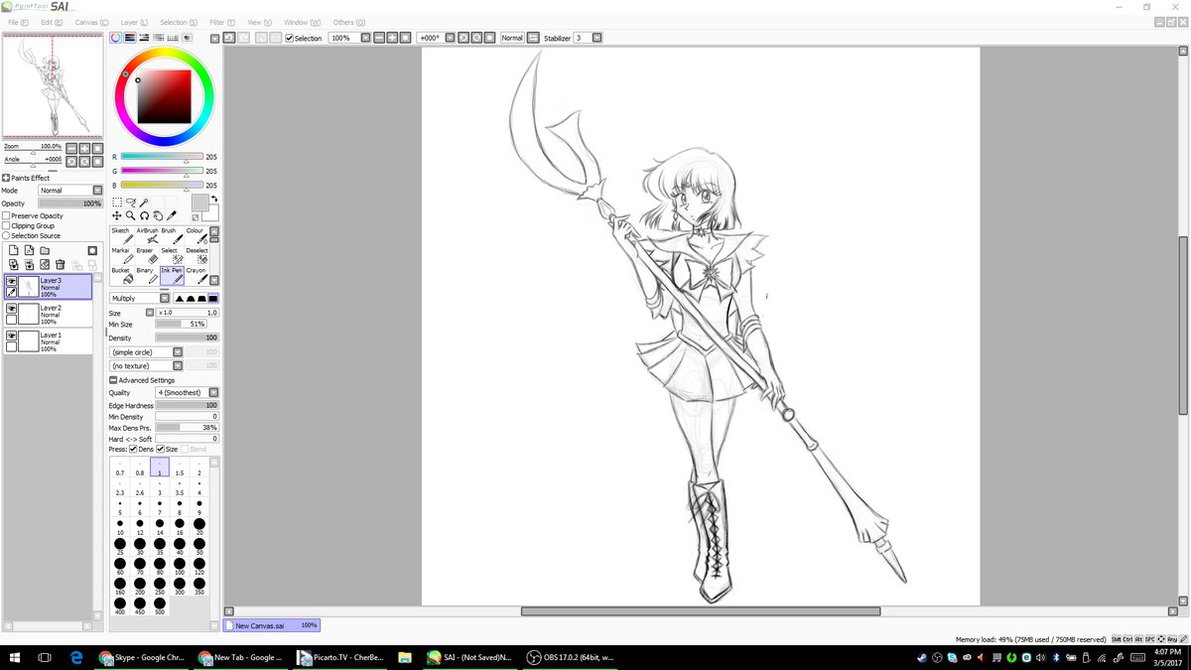Activate the Zoom magnifier tool

(x=131, y=216)
